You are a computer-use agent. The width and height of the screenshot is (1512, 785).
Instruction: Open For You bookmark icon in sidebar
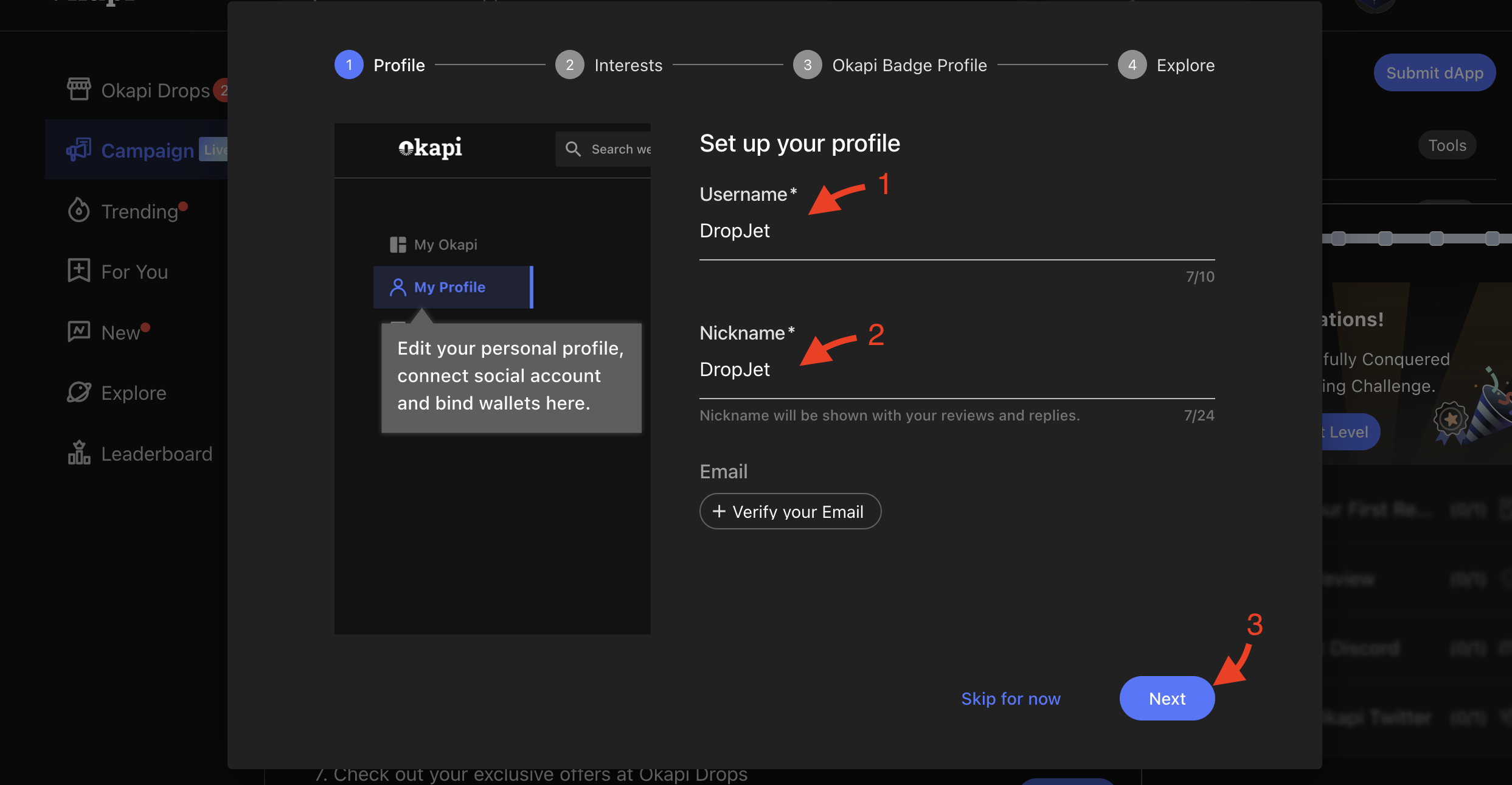tap(79, 271)
